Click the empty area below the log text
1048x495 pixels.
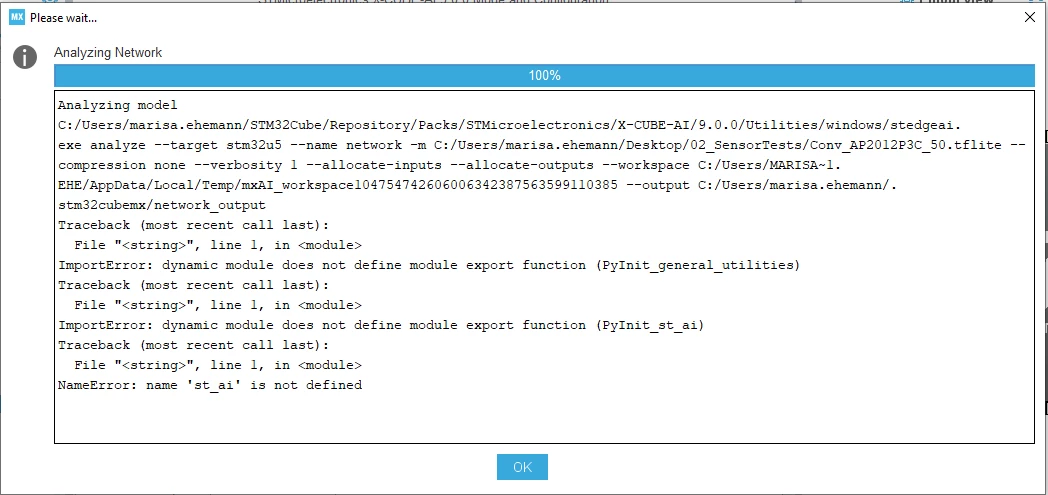click(x=544, y=418)
